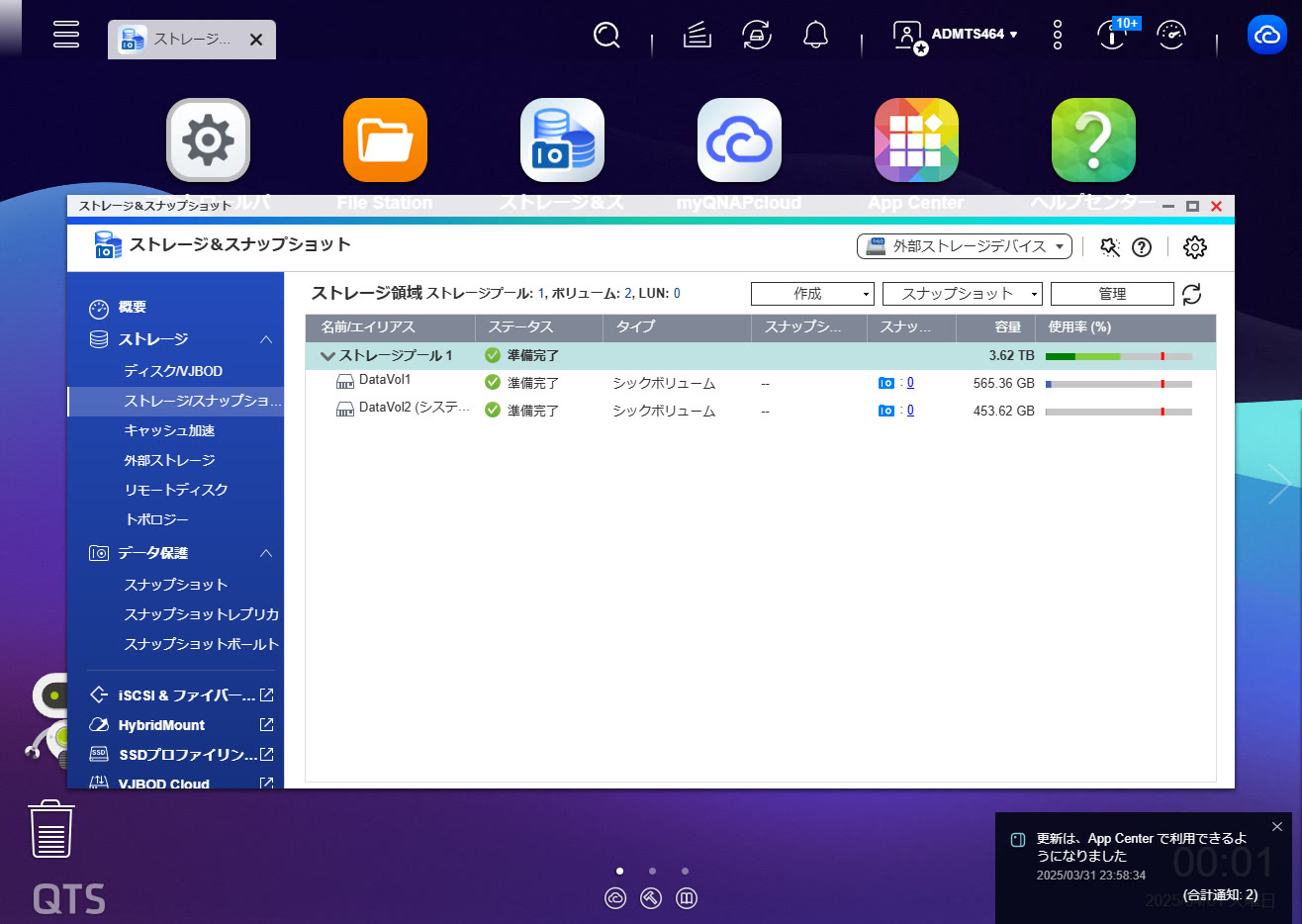Open global settings gear in window header
The width and height of the screenshot is (1302, 924).
coord(1195,247)
